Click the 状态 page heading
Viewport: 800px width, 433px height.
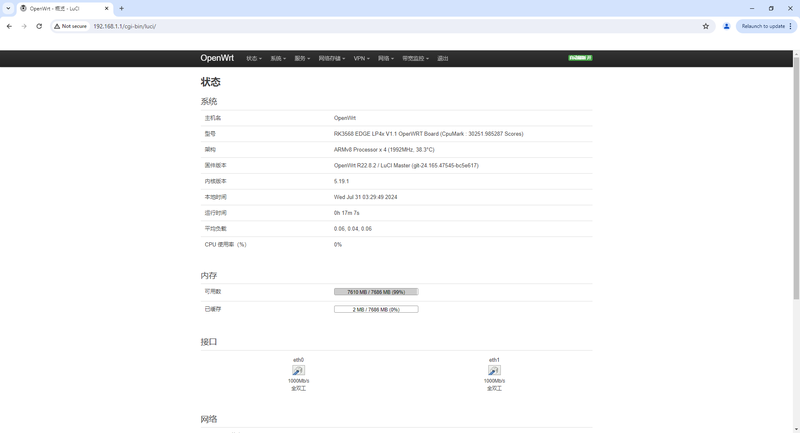pos(210,82)
